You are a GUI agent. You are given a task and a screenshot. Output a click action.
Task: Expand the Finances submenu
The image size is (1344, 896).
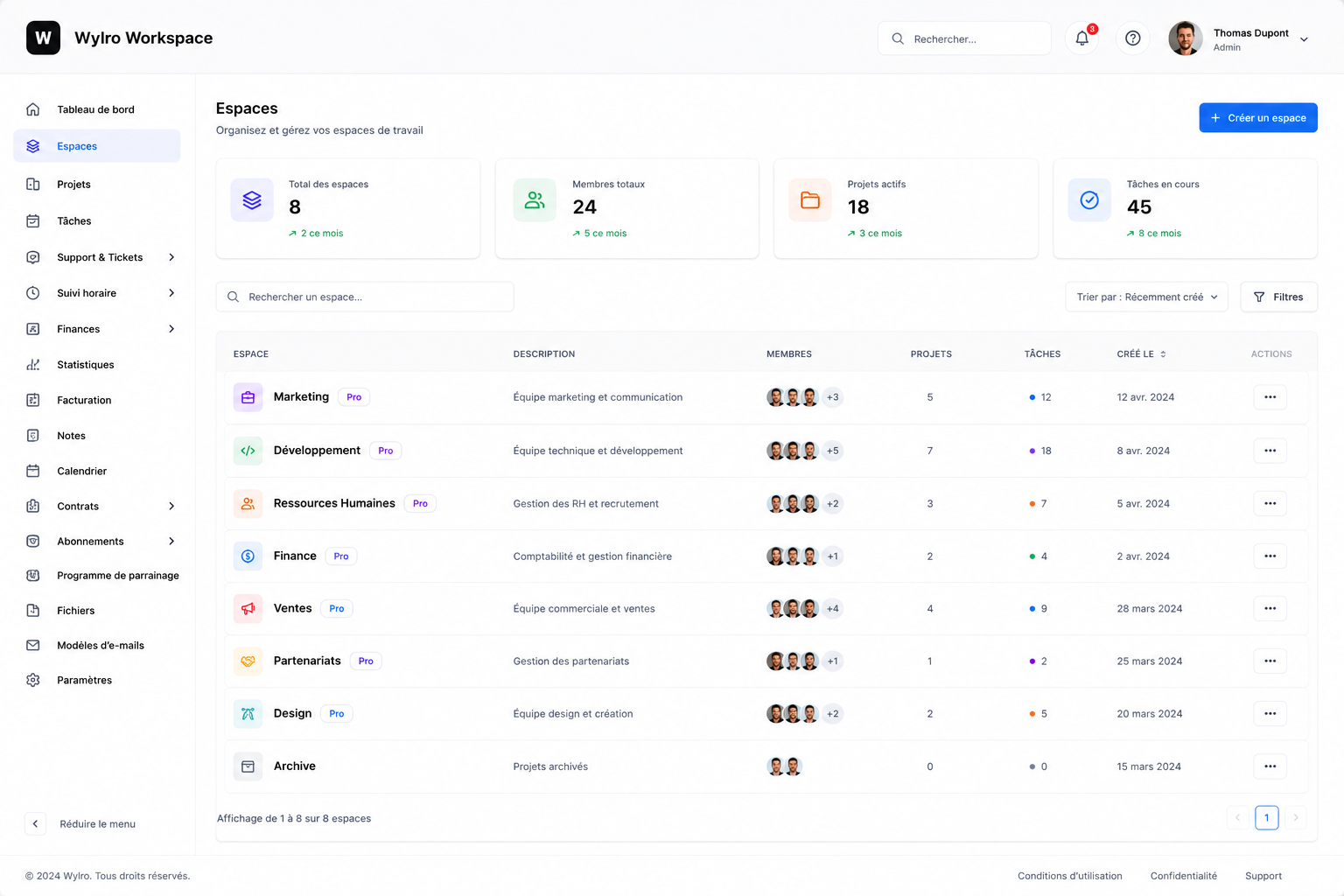[171, 329]
